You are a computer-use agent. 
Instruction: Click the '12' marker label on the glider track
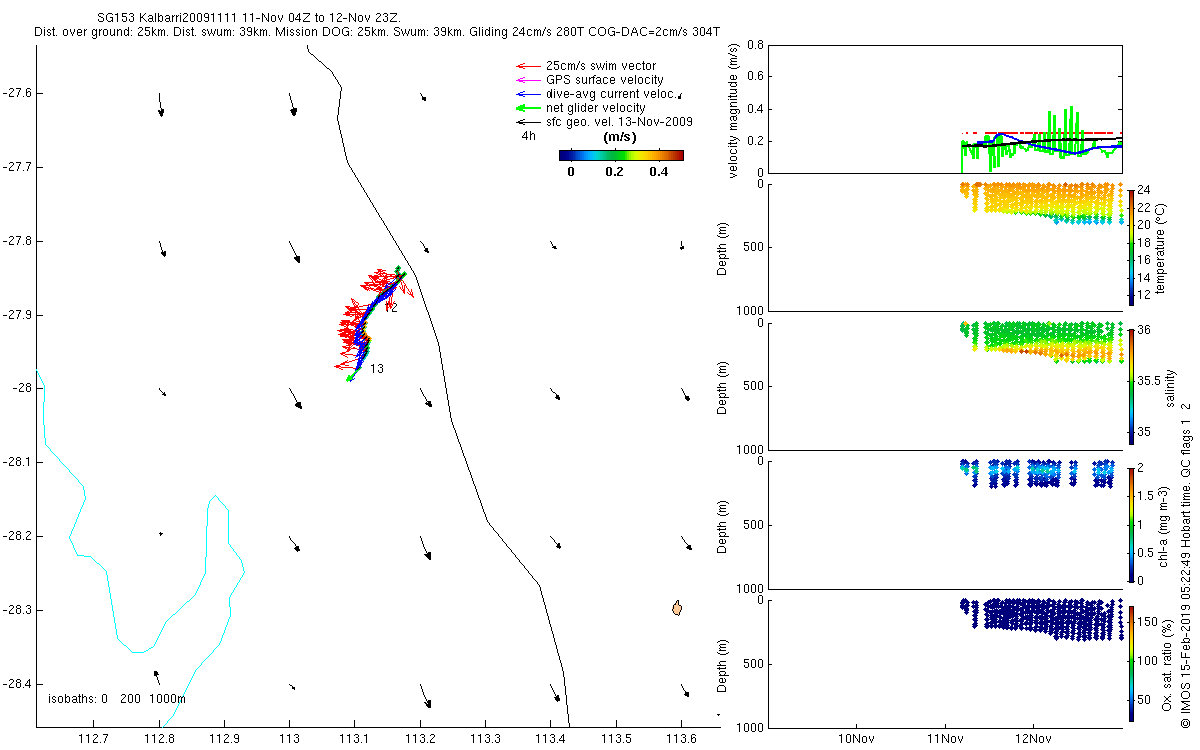coord(391,308)
